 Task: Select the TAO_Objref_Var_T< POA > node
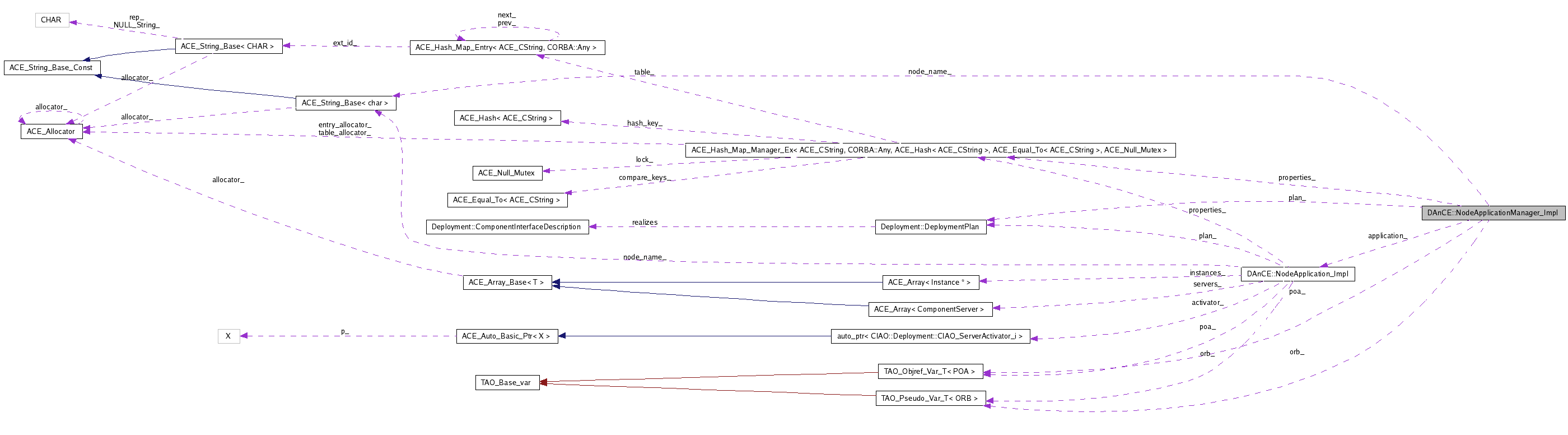(930, 371)
